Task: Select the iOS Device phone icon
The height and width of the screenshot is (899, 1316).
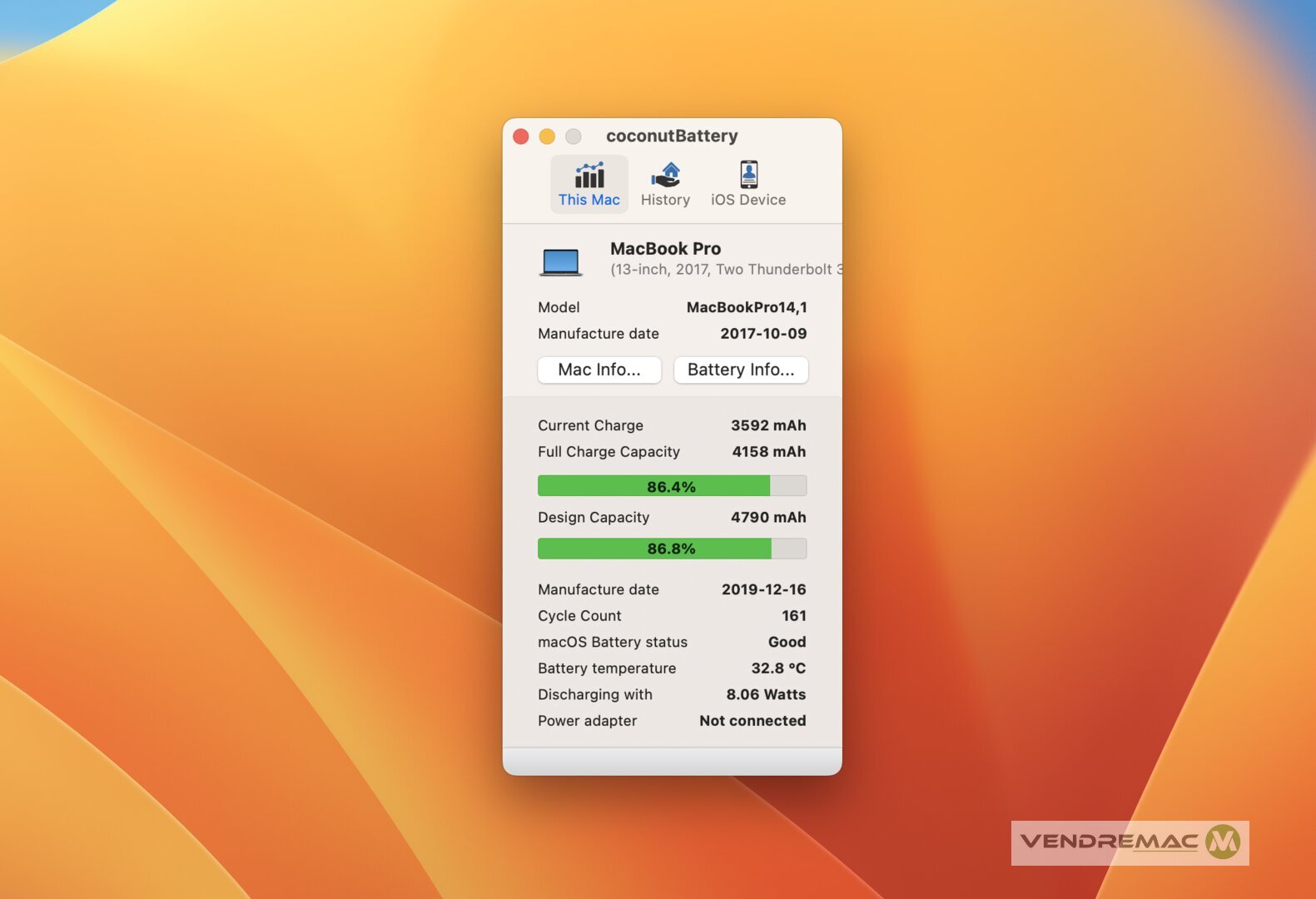Action: point(748,175)
